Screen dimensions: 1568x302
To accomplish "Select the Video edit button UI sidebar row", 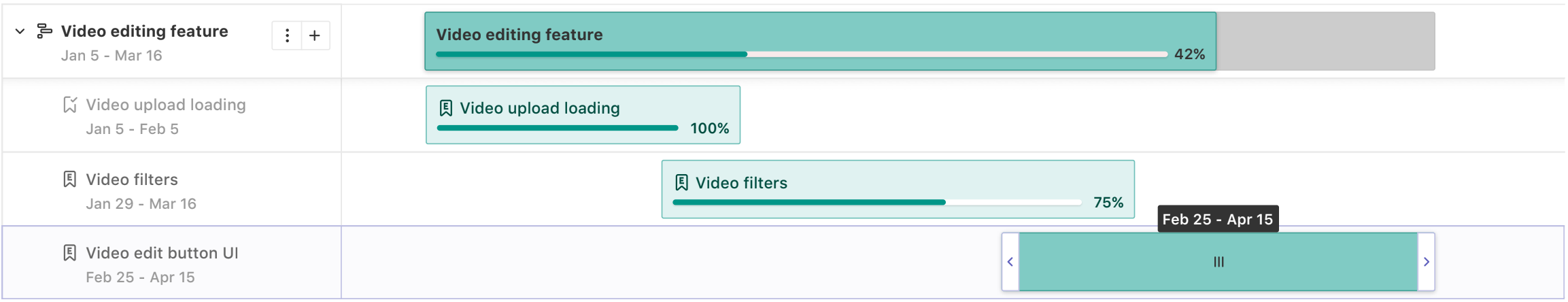I will pos(162,253).
